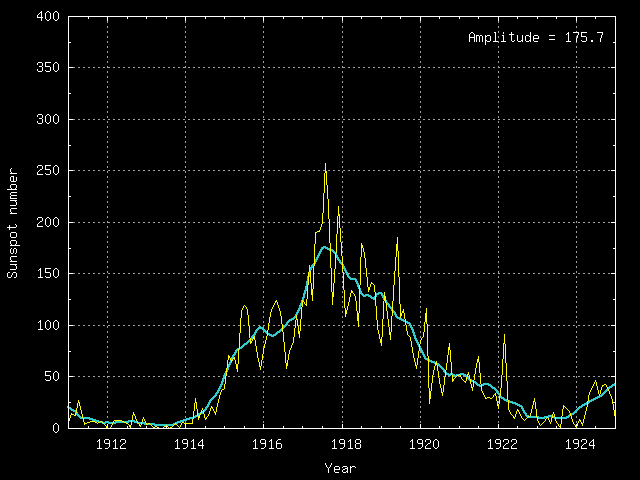Click the cyan smoothed curve's peak
This screenshot has width=640, height=480.
point(324,247)
